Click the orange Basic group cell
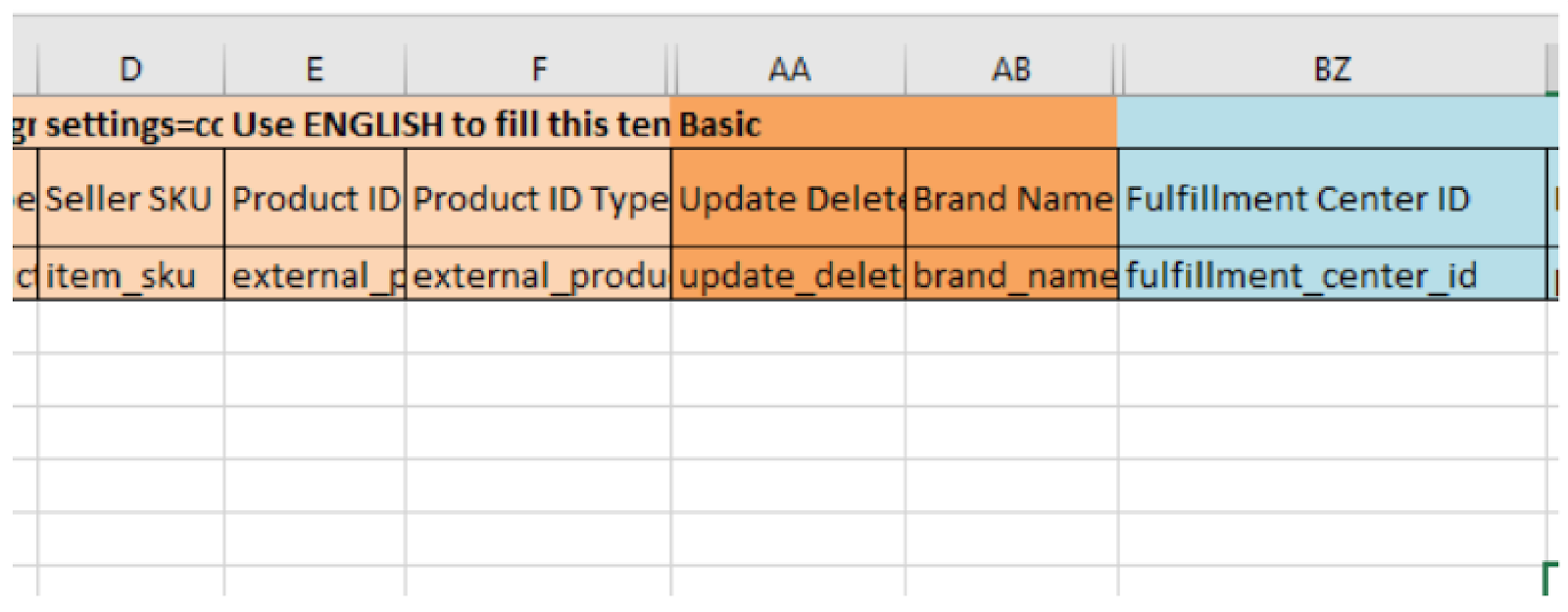 (894, 123)
